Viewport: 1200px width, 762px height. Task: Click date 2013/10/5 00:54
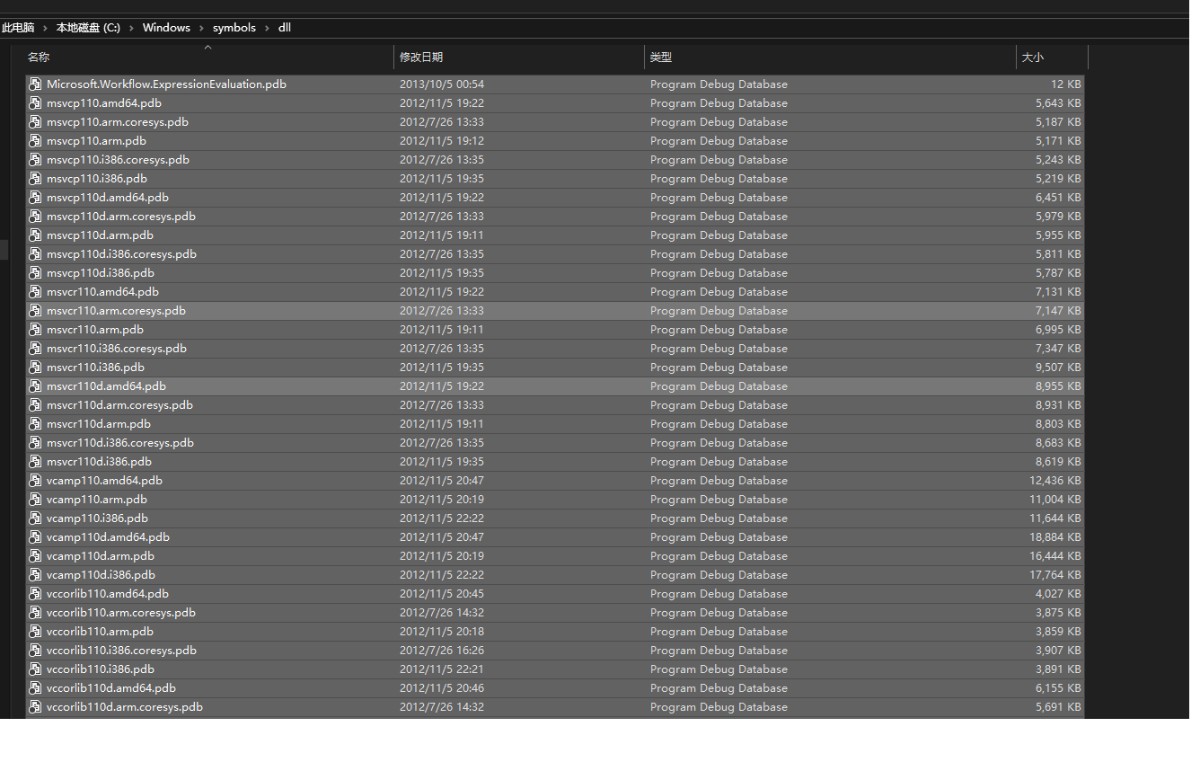442,85
